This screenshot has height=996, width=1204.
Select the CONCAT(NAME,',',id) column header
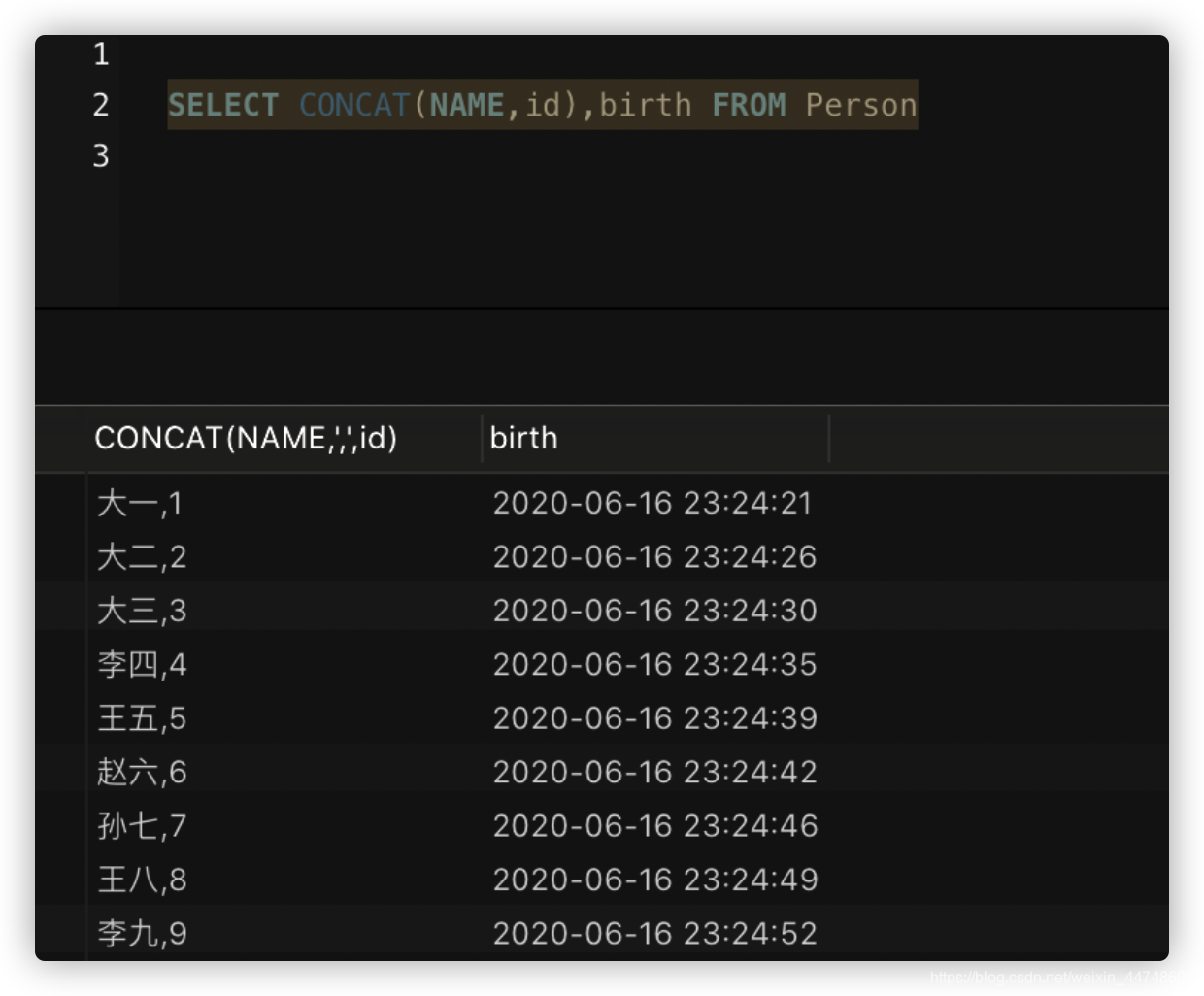click(246, 439)
